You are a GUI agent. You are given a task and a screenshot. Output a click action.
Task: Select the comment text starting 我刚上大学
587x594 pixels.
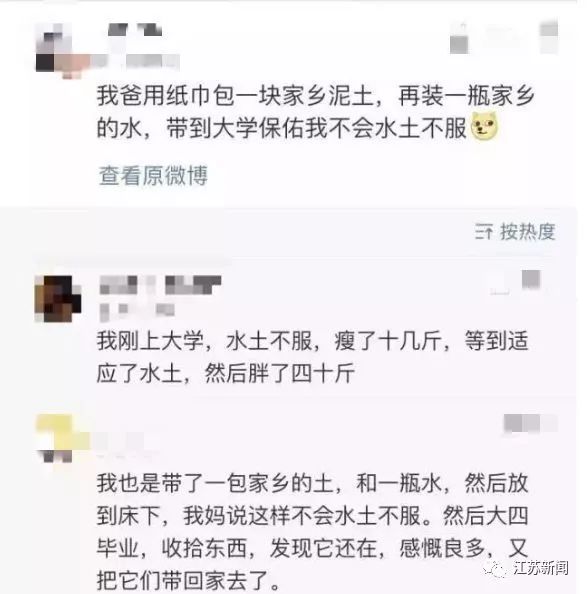click(312, 357)
